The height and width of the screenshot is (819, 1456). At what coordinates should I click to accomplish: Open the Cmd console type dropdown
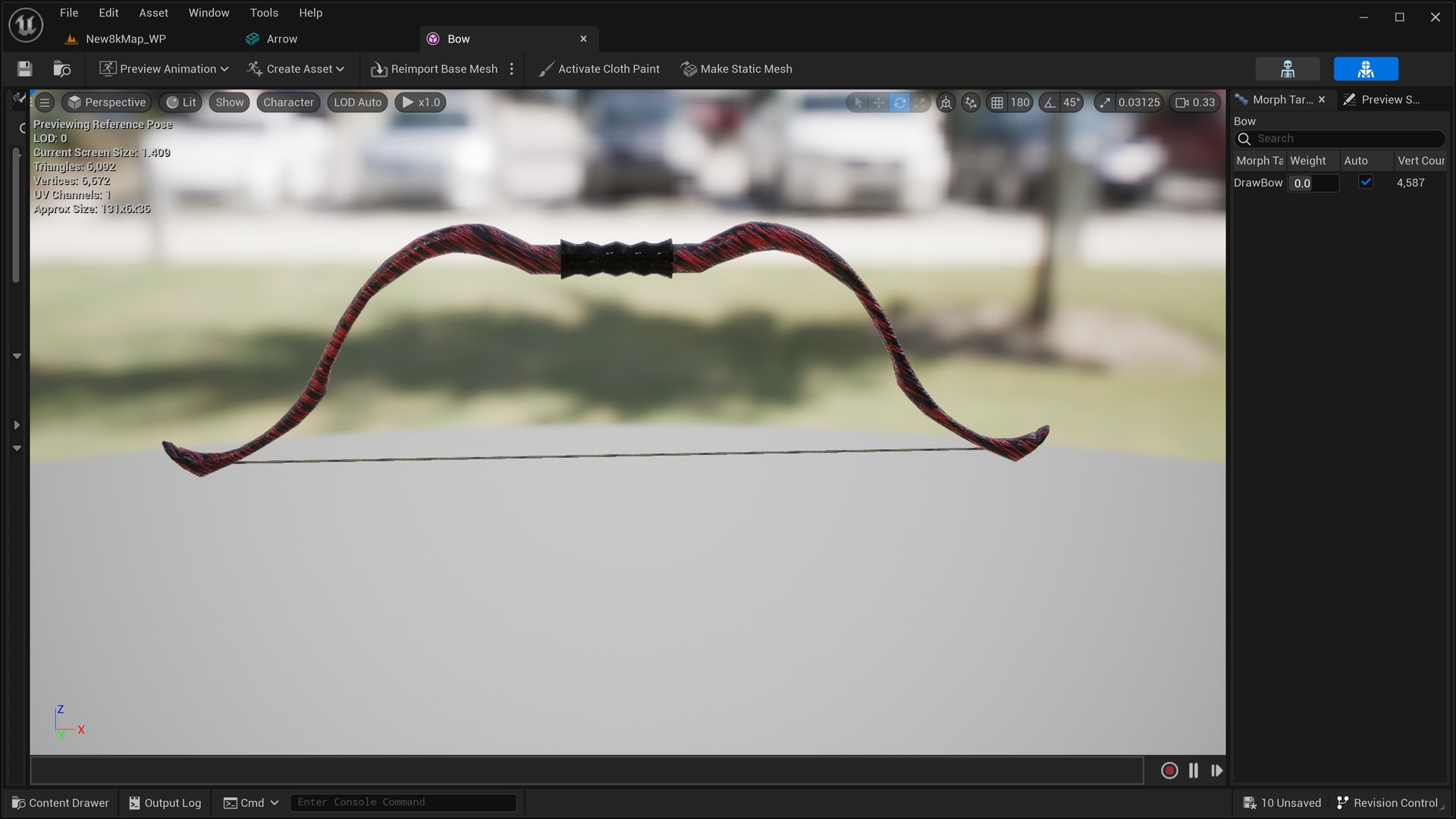coord(251,802)
